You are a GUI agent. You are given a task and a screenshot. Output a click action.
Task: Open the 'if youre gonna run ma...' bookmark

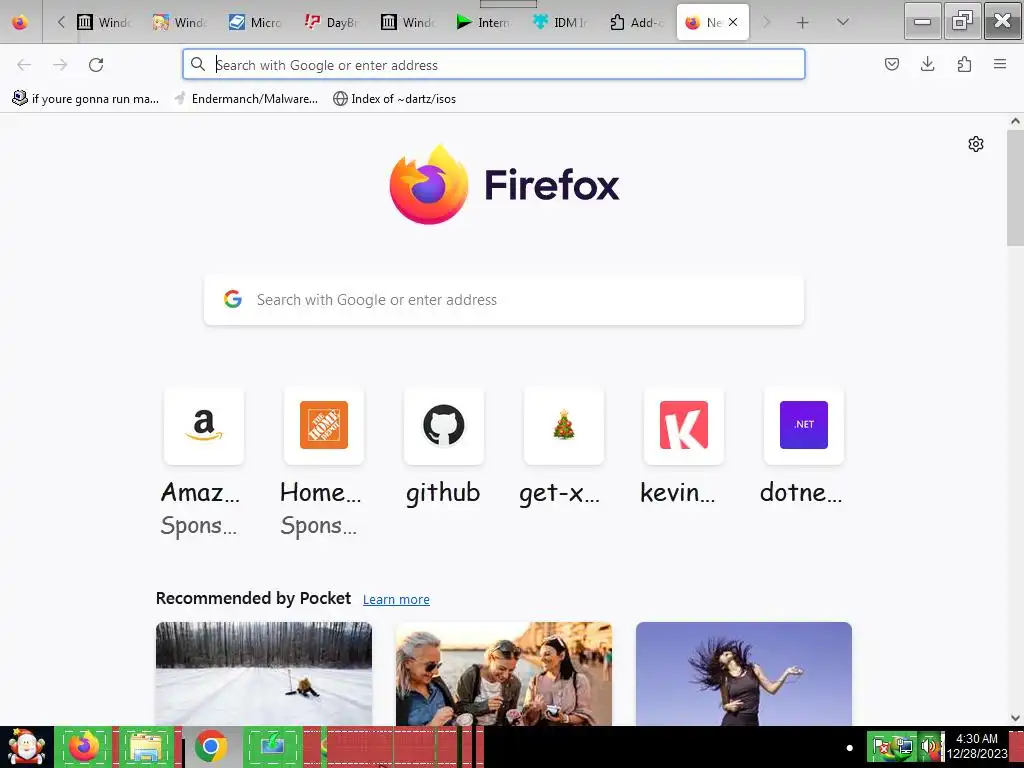point(86,99)
